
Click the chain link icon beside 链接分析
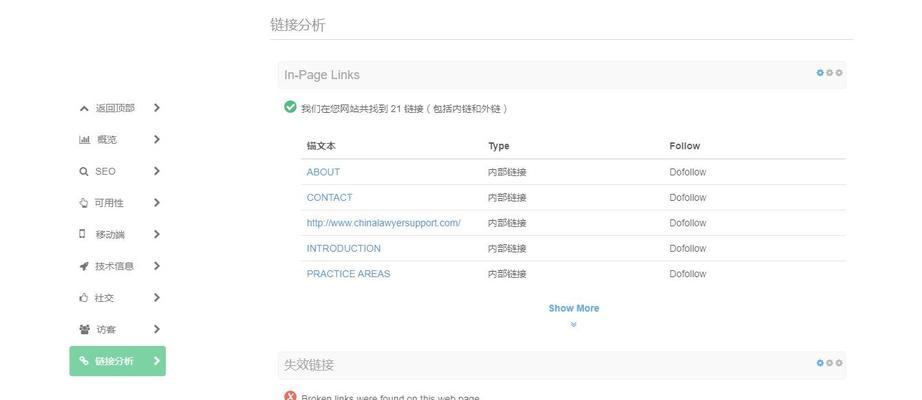click(83, 361)
